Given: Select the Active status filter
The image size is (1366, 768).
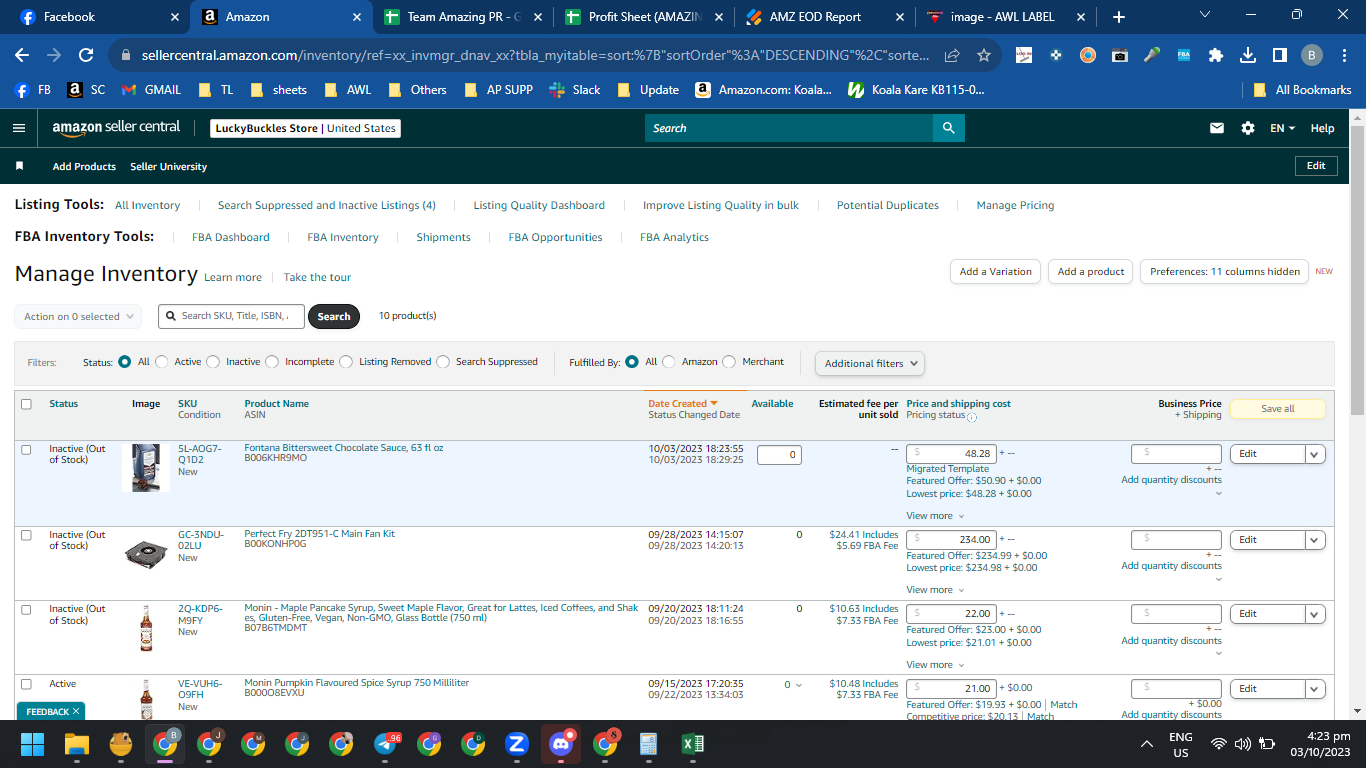Looking at the screenshot, I should click(x=161, y=362).
